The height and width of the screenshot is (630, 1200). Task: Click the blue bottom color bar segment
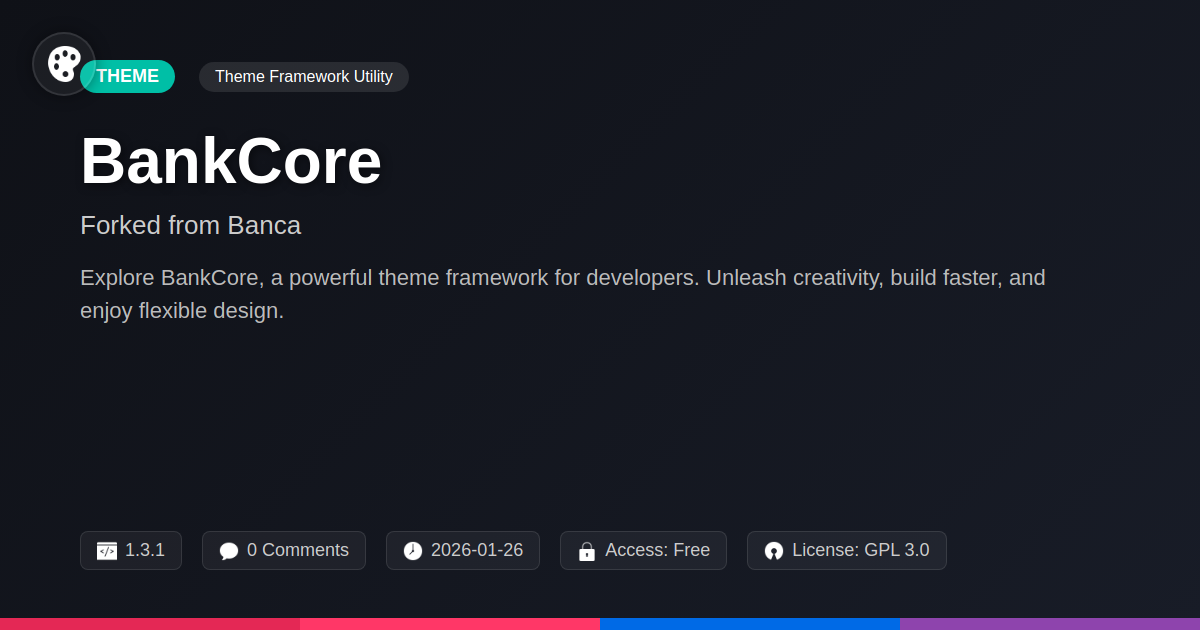pyautogui.click(x=750, y=624)
